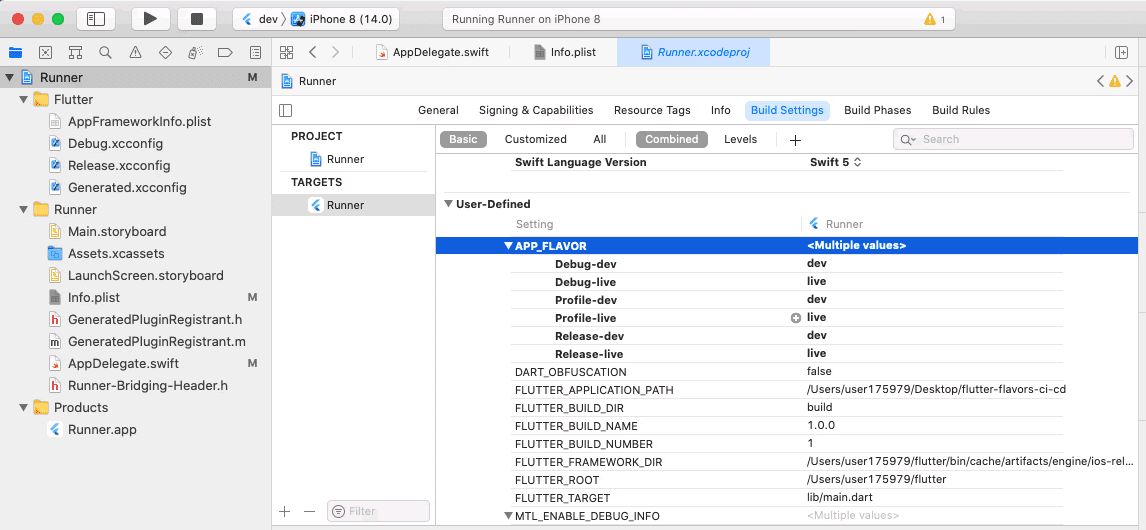Image resolution: width=1146 pixels, height=530 pixels.
Task: Open Swift Language Version dropdown
Action: click(x=835, y=162)
